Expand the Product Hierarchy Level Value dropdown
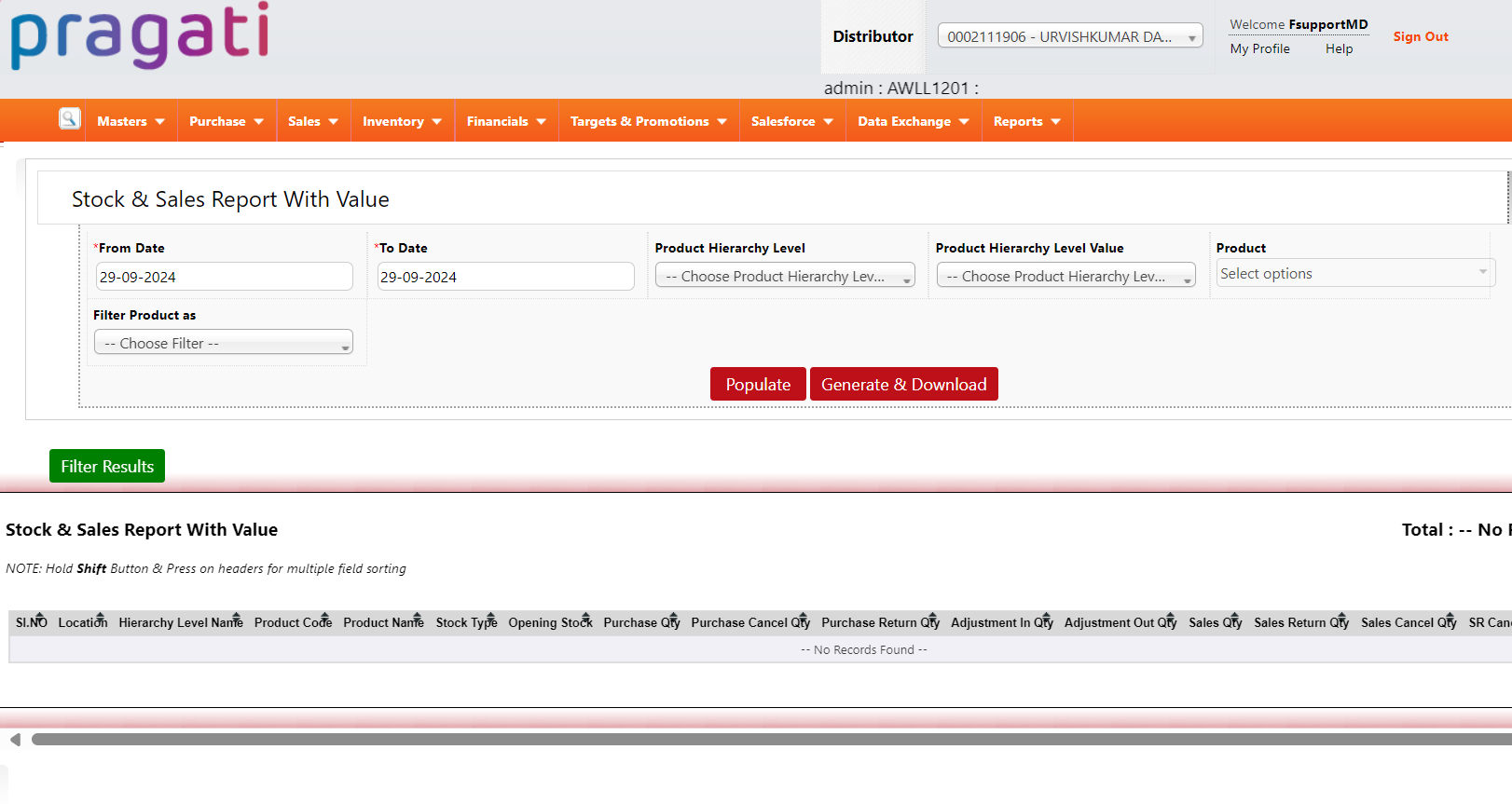 [1065, 276]
